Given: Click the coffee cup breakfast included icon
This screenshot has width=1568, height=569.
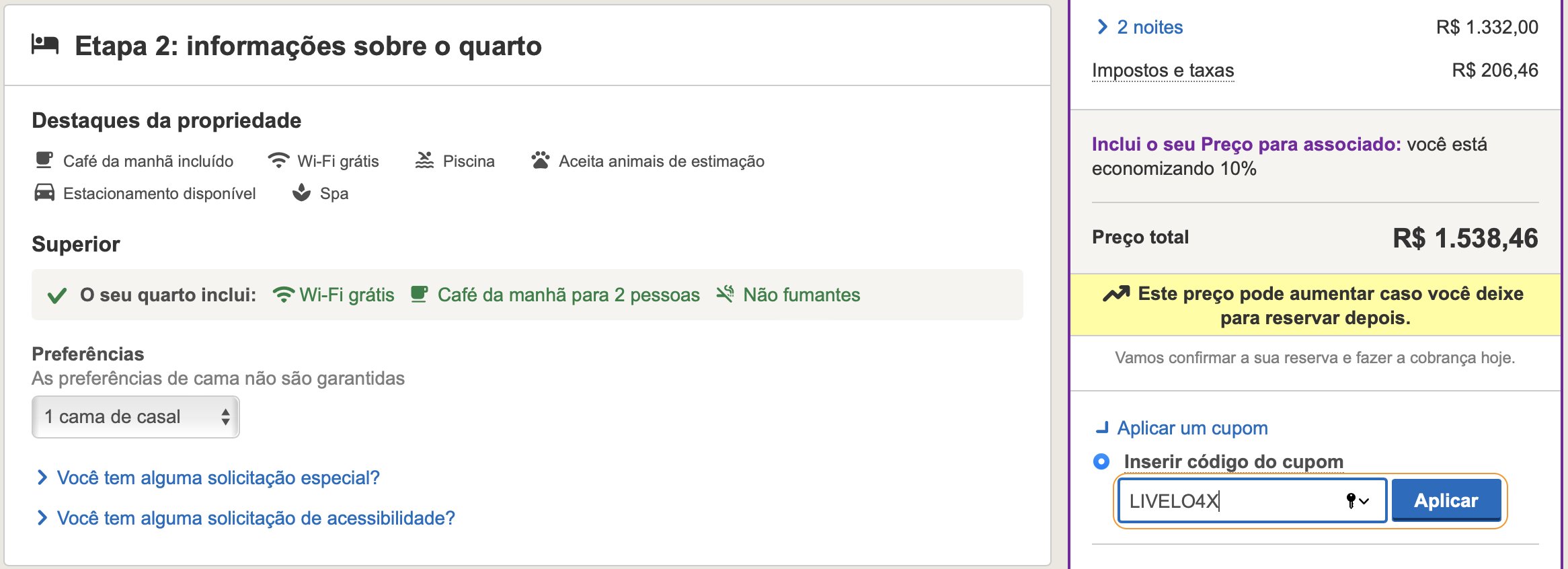Looking at the screenshot, I should coord(44,161).
